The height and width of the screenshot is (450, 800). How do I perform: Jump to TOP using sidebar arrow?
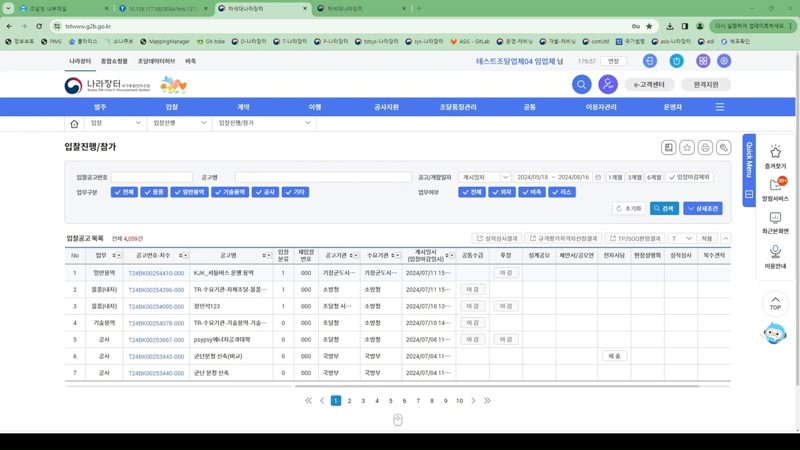tap(775, 303)
